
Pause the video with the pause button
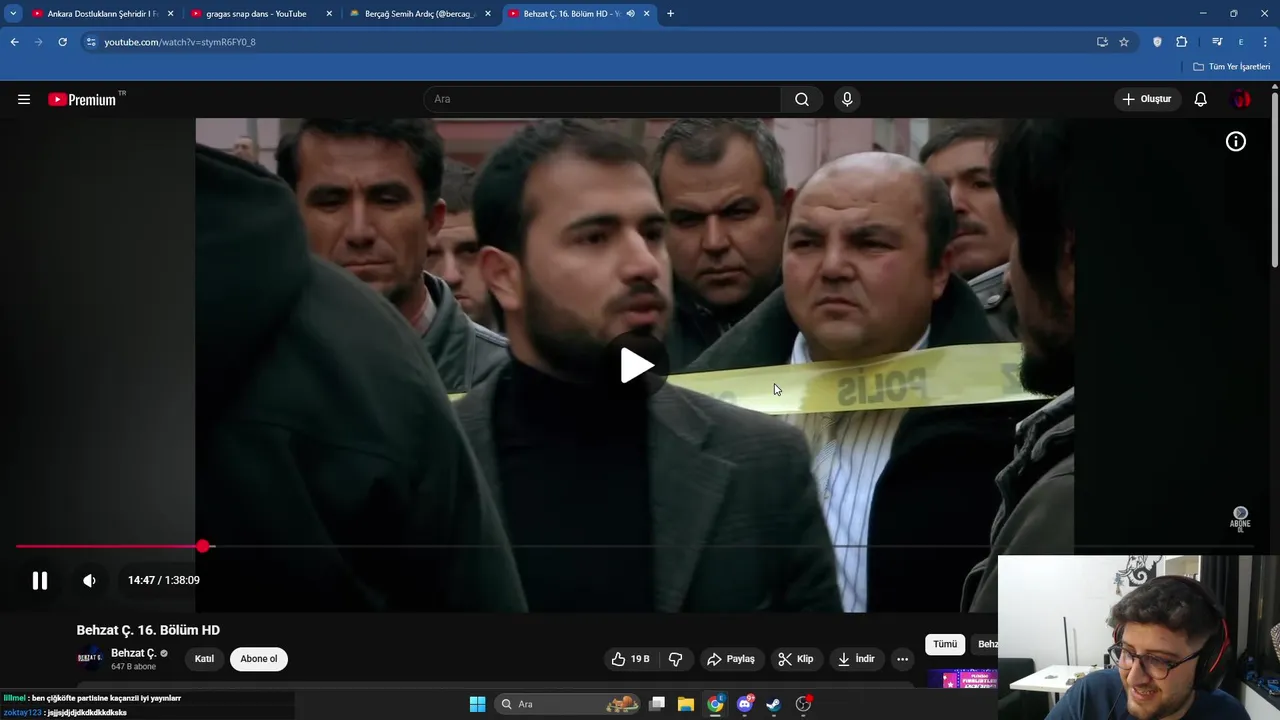(40, 580)
